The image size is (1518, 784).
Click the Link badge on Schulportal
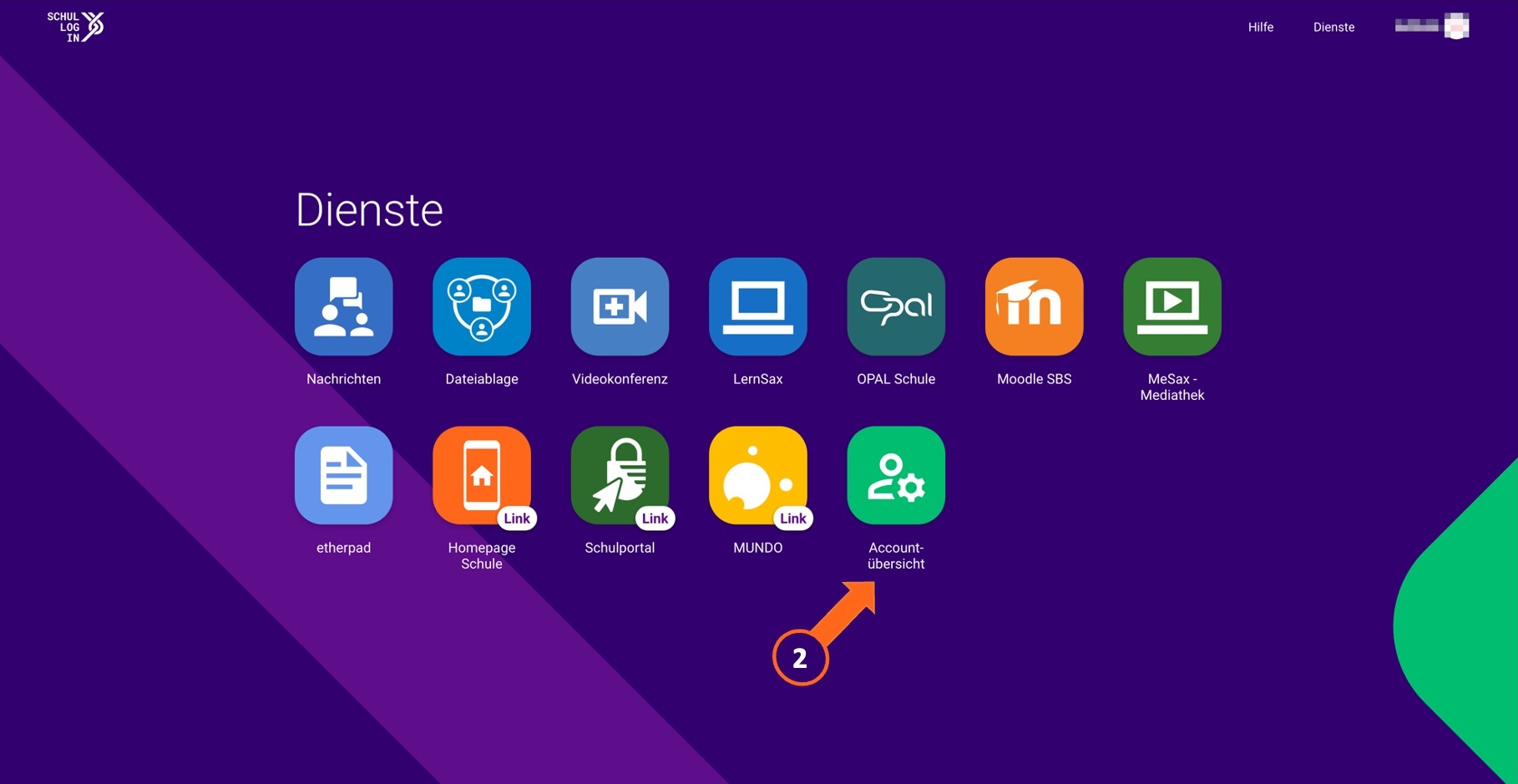click(x=655, y=518)
